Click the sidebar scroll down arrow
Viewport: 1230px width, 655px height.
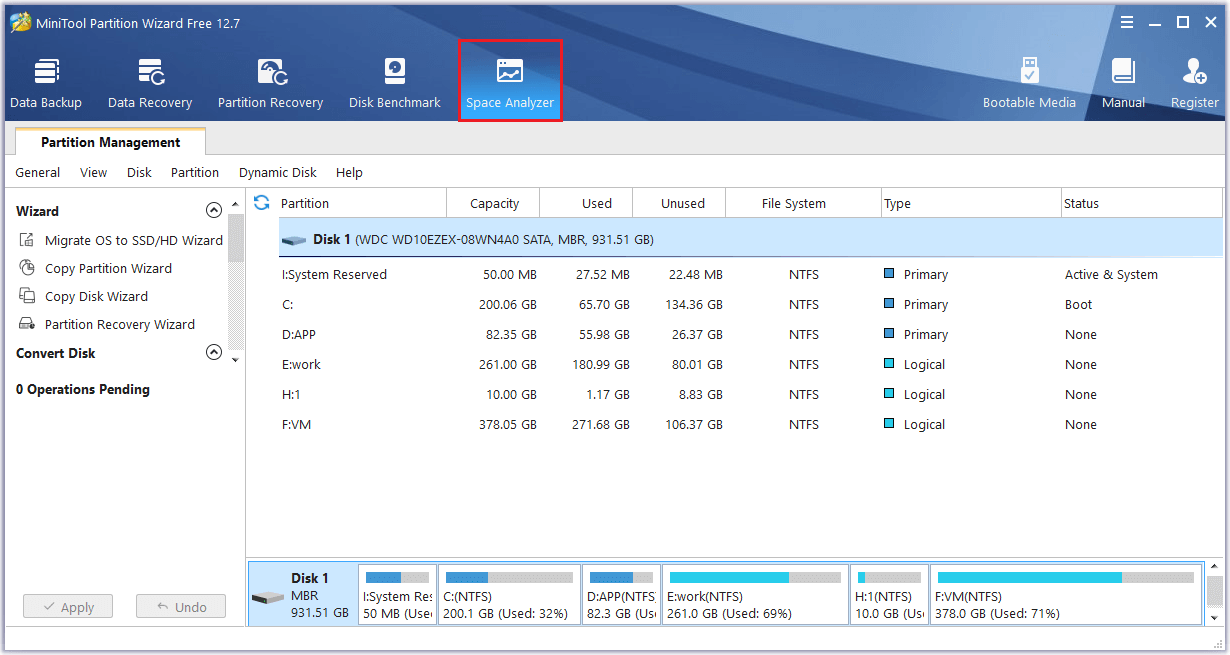tap(236, 359)
